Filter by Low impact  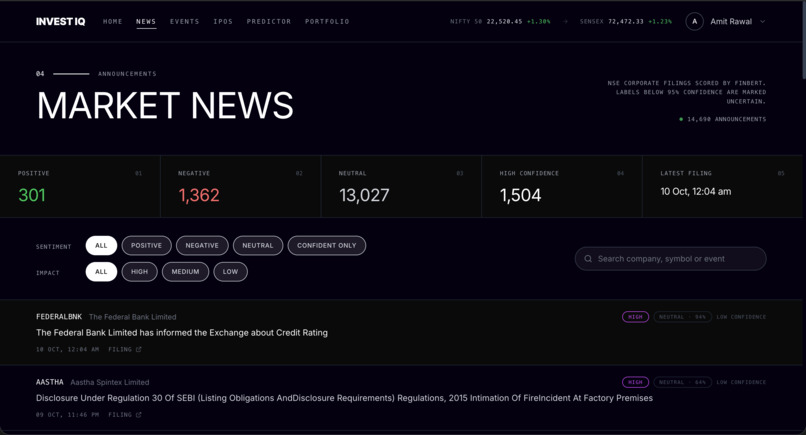point(230,271)
